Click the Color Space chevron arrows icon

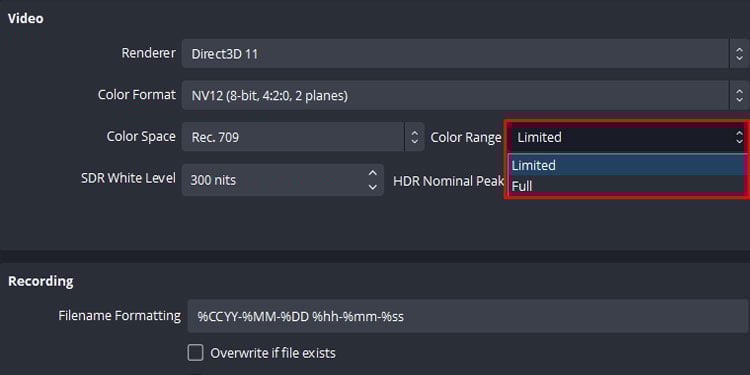(415, 137)
